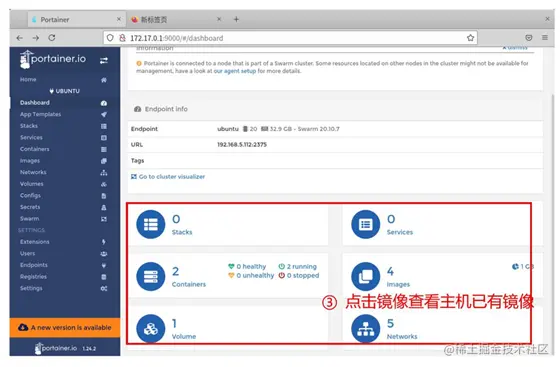Click the Home house icon in sidebar

[x=104, y=80]
